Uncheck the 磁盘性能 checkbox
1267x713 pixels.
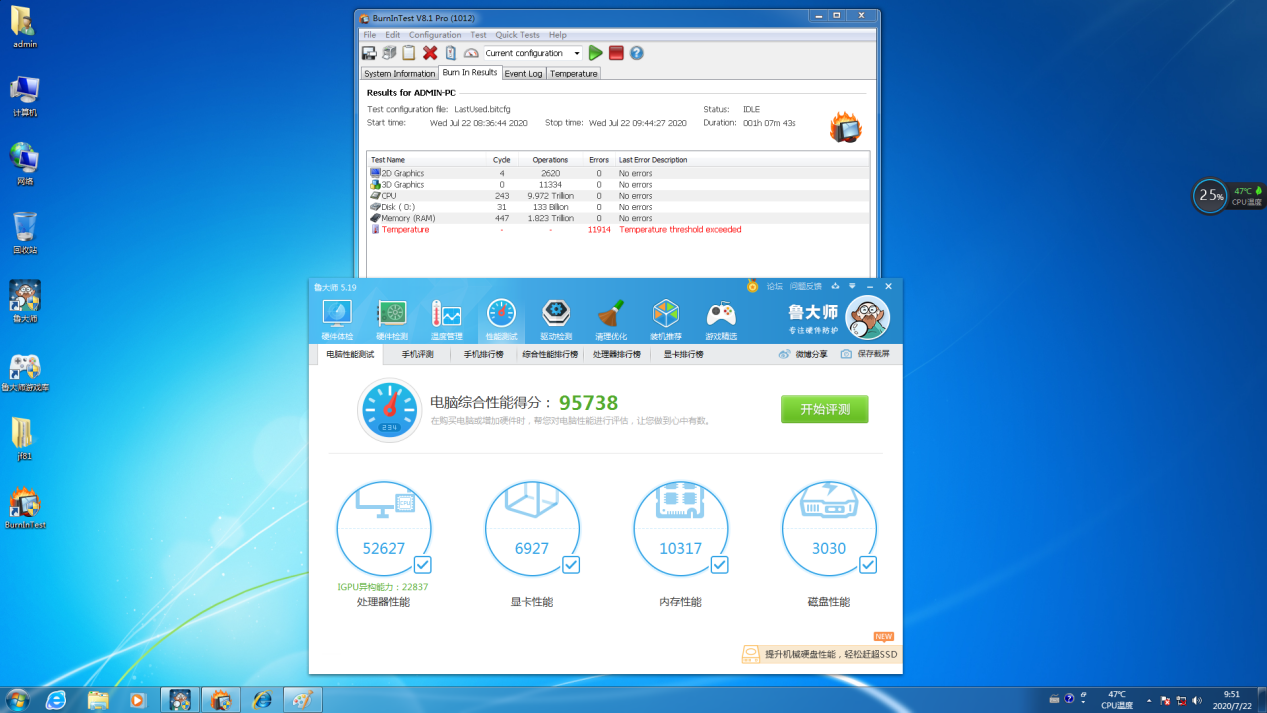click(x=868, y=565)
